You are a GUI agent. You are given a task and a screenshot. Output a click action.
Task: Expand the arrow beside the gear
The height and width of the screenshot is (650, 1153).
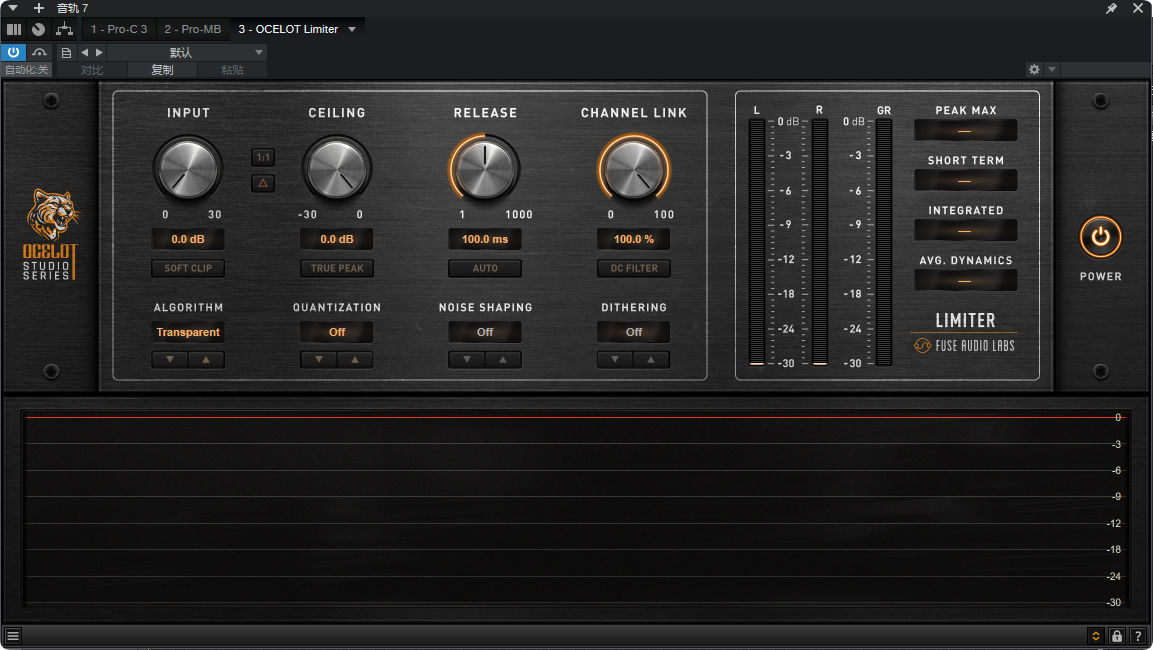(1052, 69)
